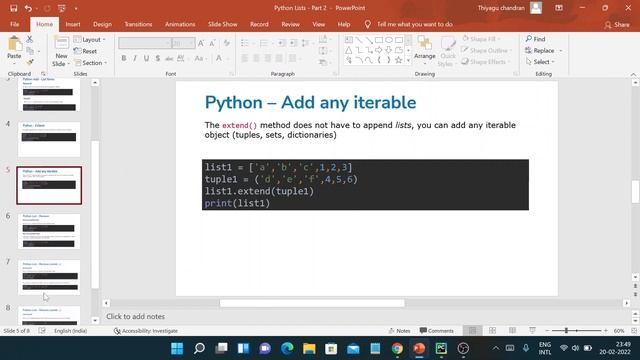
Task: Switch to Reading view
Action: (512, 331)
